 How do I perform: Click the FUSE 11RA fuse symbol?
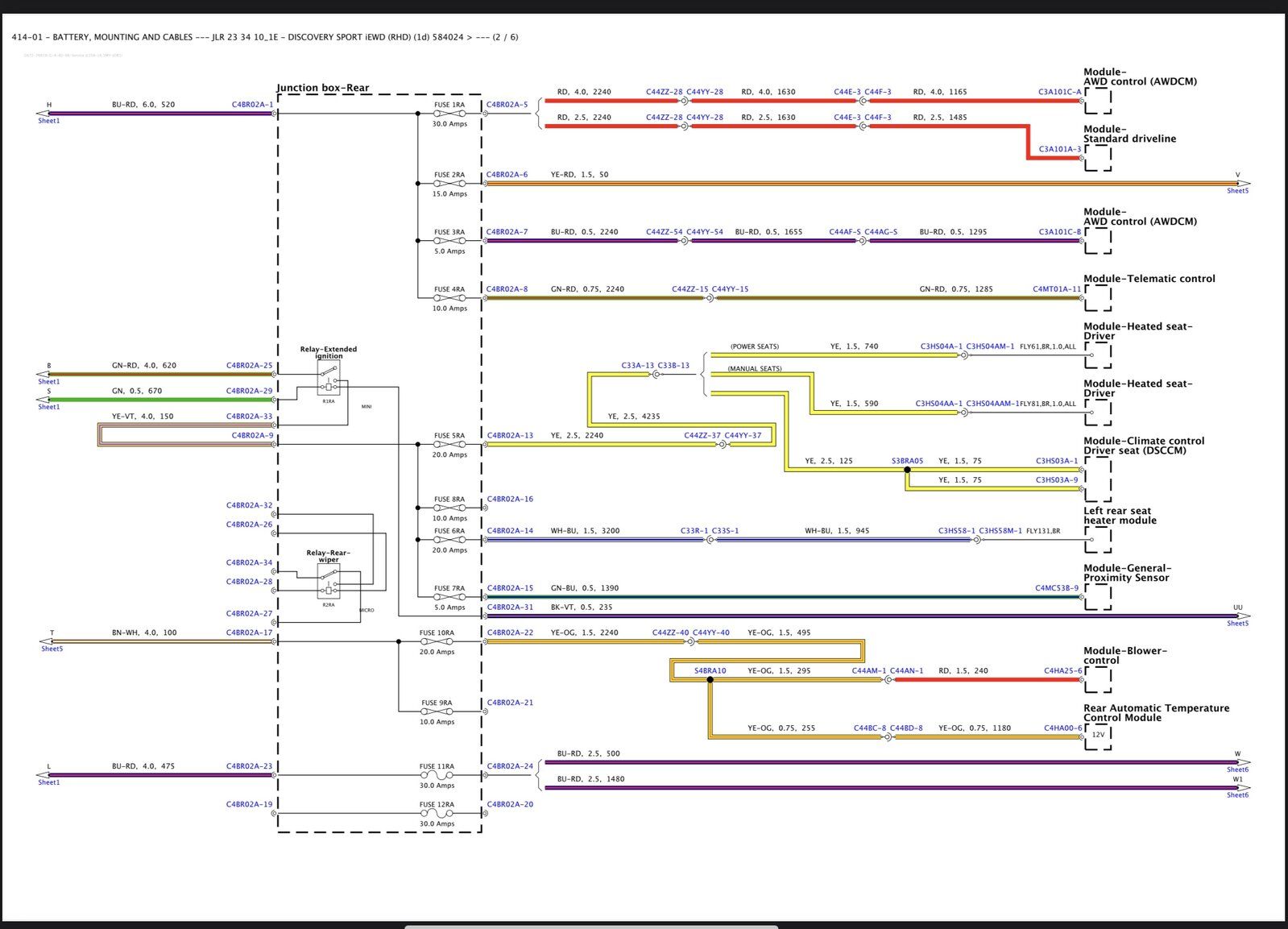pos(437,775)
